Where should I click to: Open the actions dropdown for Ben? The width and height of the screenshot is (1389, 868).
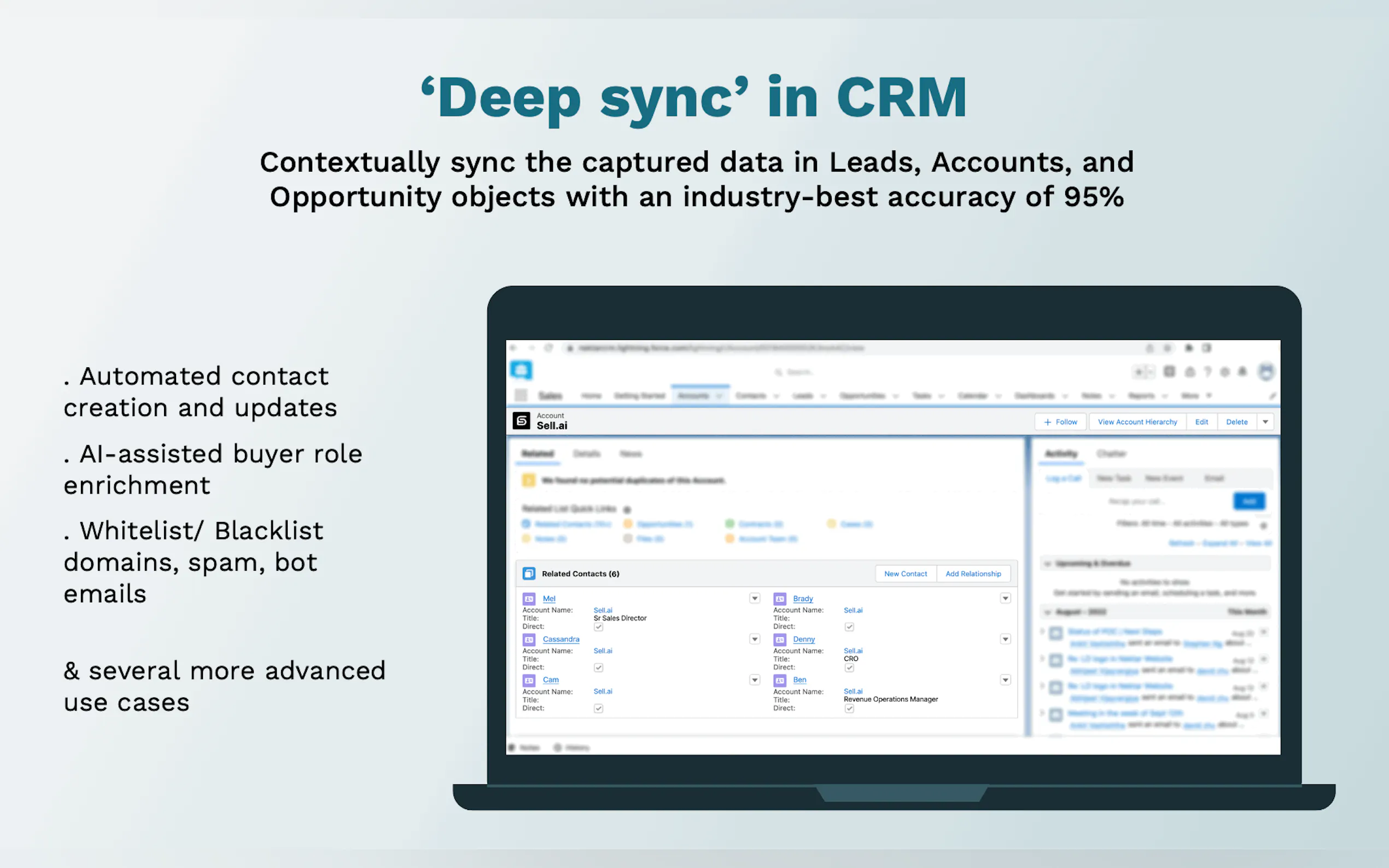click(1005, 680)
